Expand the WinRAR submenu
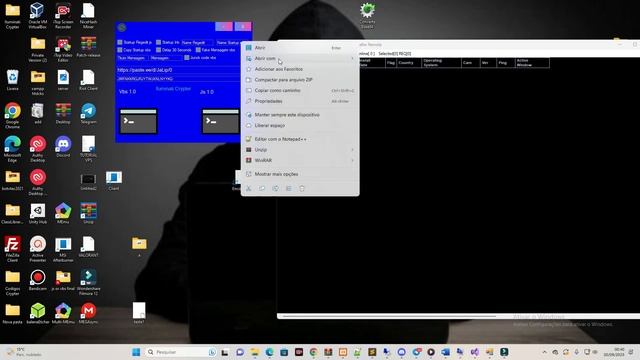 coord(300,160)
